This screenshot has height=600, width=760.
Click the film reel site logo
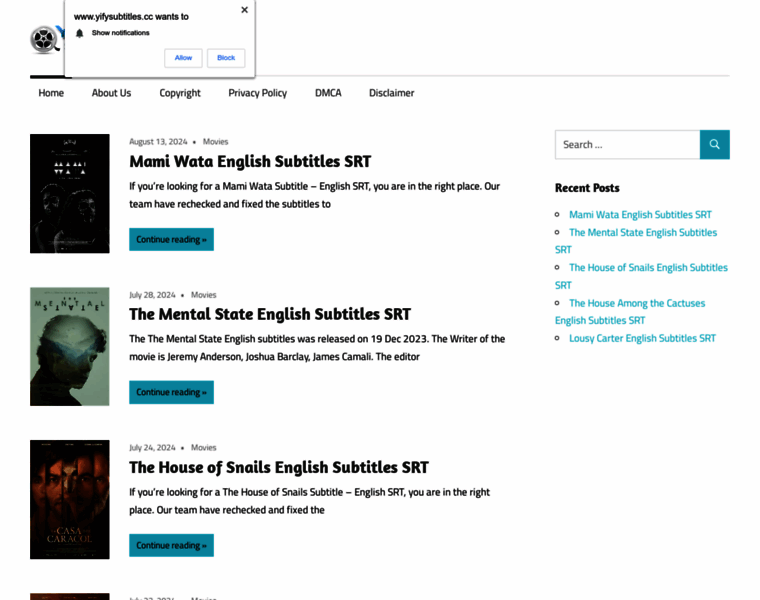click(x=46, y=39)
